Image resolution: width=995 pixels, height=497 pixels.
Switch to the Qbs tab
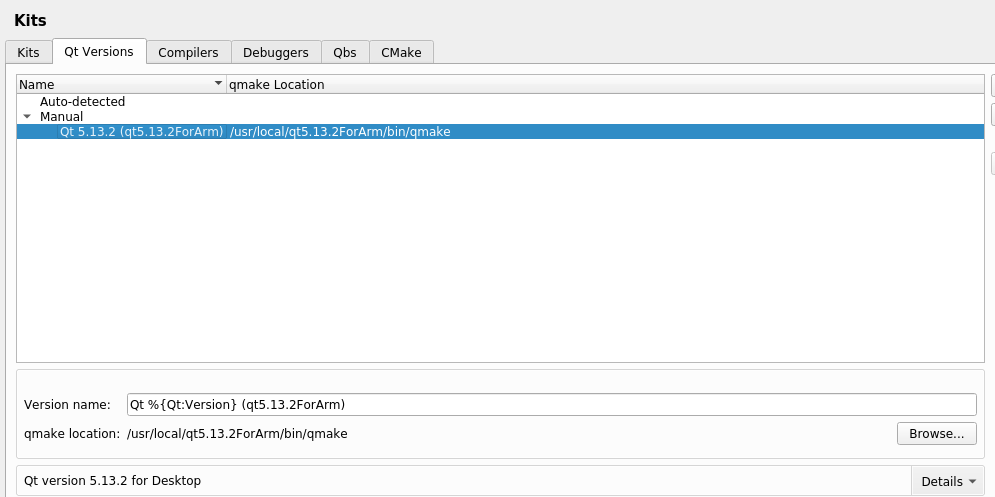click(345, 52)
